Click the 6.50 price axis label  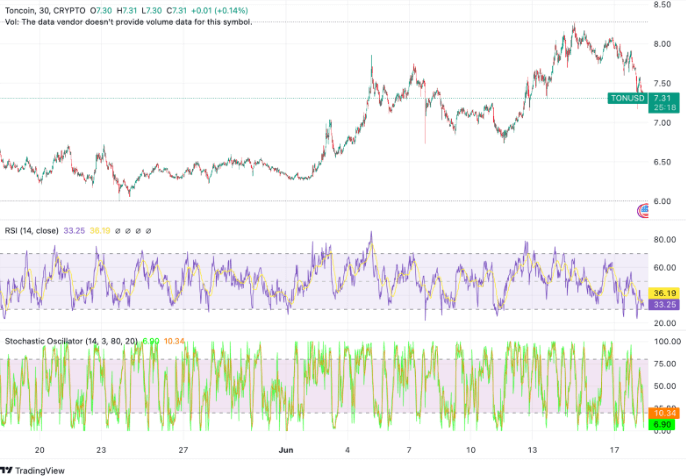click(662, 162)
